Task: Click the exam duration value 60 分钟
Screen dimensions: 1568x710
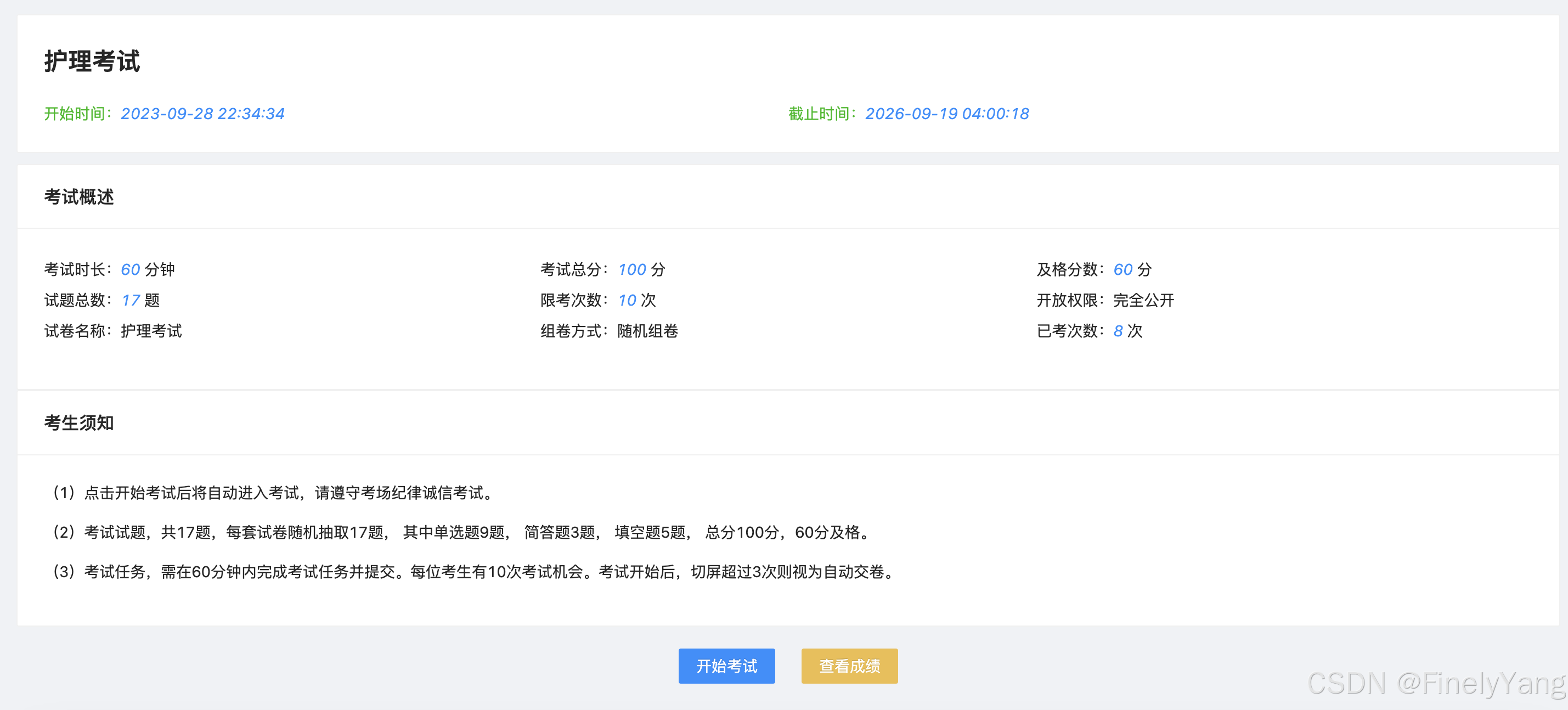Action: pos(147,269)
